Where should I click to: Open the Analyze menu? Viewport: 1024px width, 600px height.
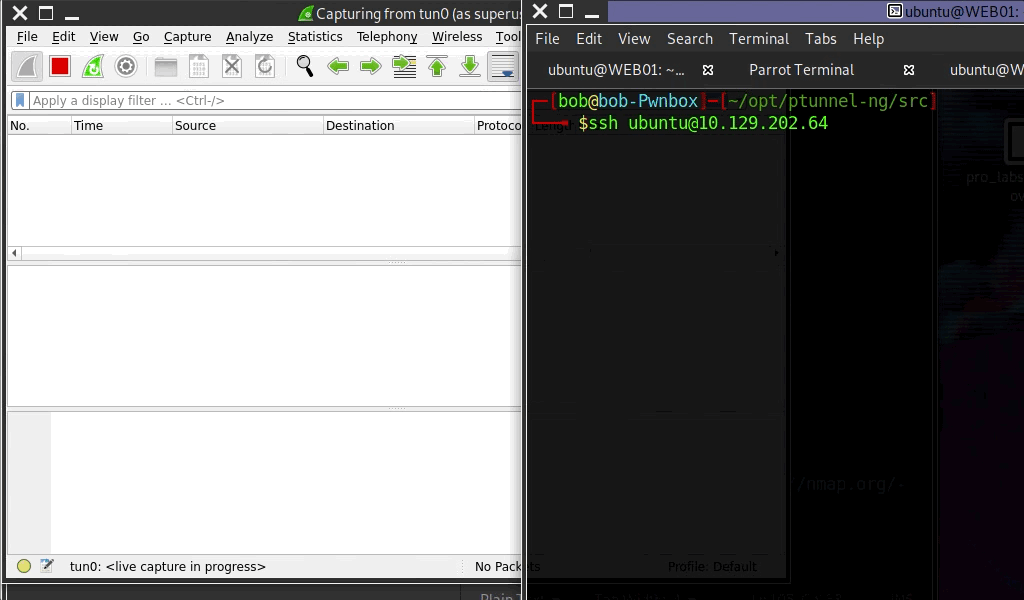tap(249, 37)
